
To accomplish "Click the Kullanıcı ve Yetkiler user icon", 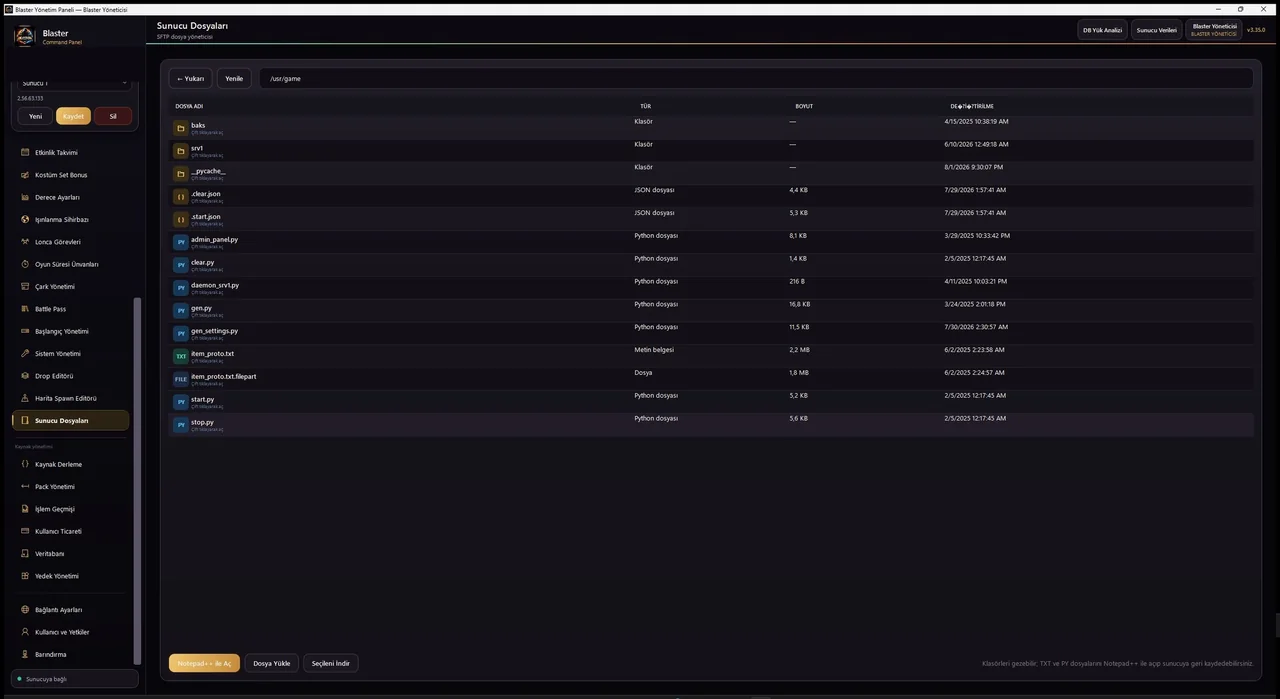I will tap(25, 632).
